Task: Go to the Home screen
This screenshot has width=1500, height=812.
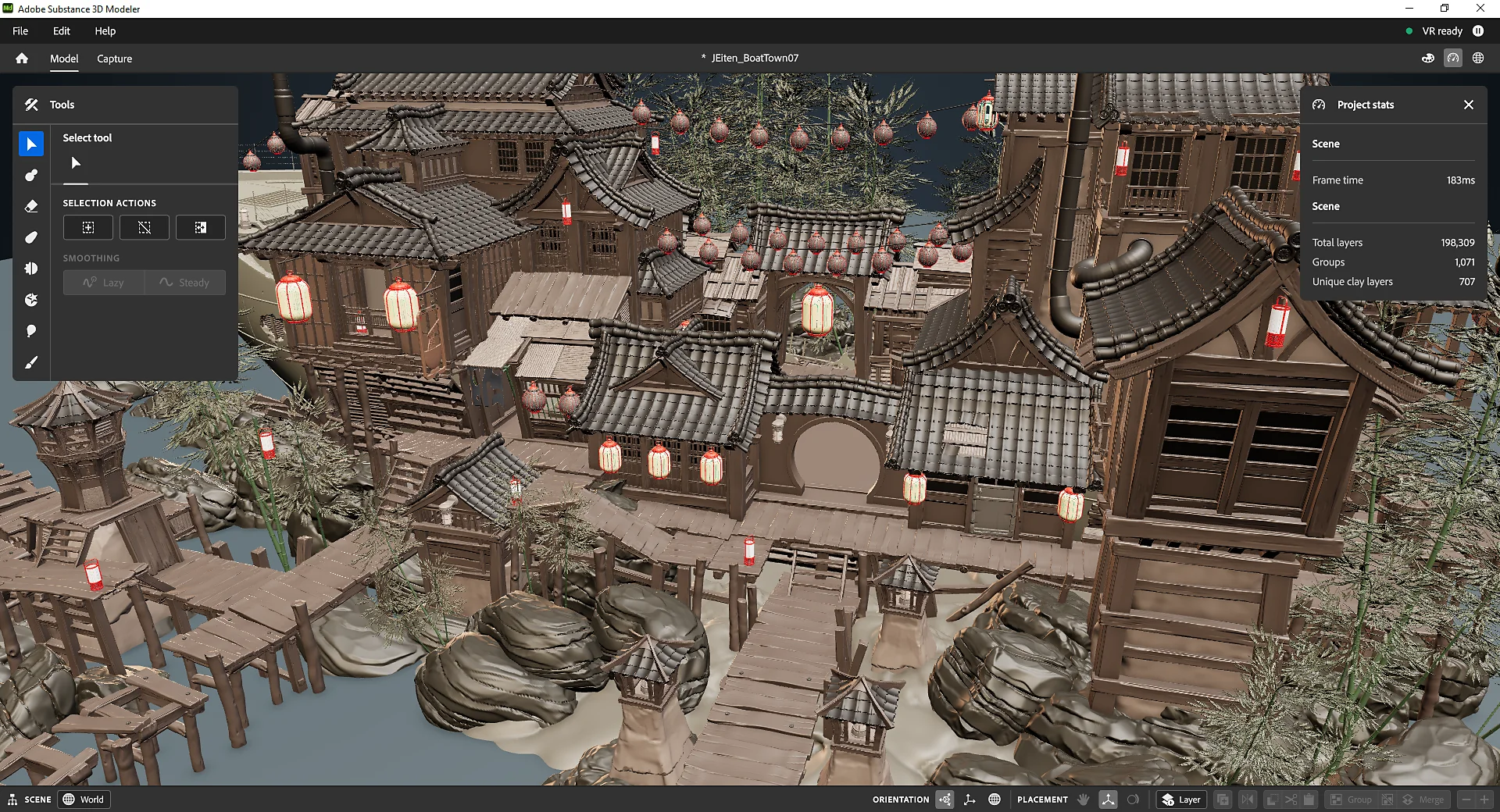Action: tap(21, 58)
